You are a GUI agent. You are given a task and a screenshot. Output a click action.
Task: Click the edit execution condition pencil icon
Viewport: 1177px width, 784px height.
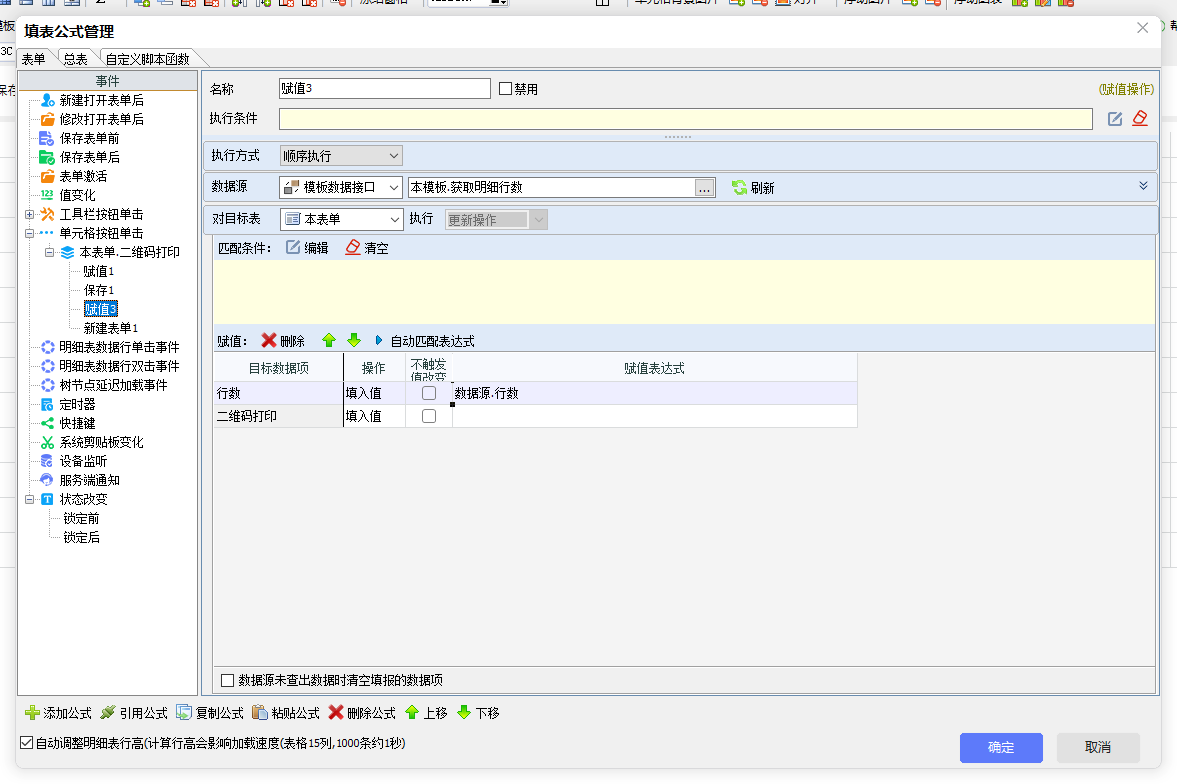1115,119
